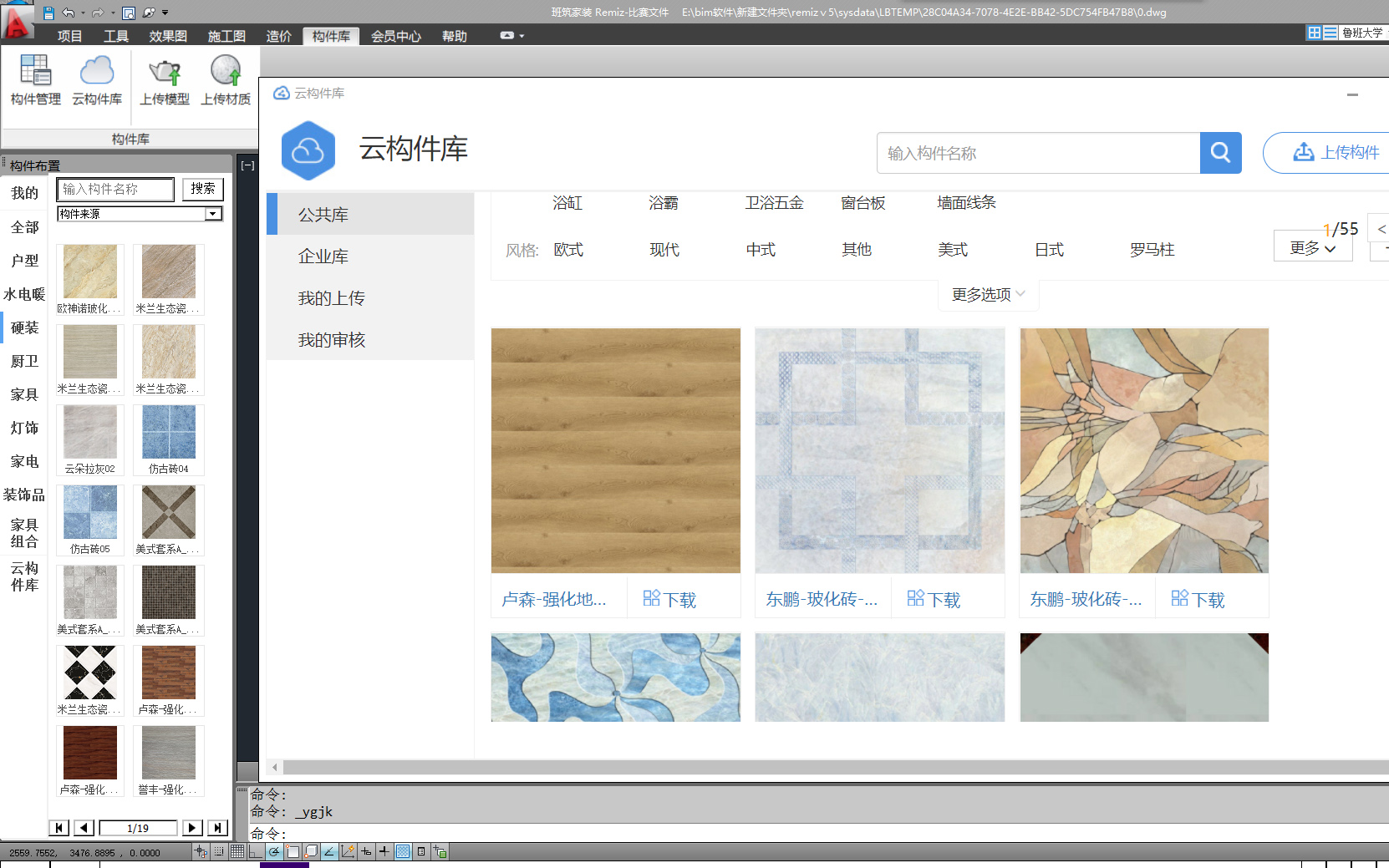1389x868 pixels.
Task: Open the 构件管理 component manager
Action: tap(36, 80)
